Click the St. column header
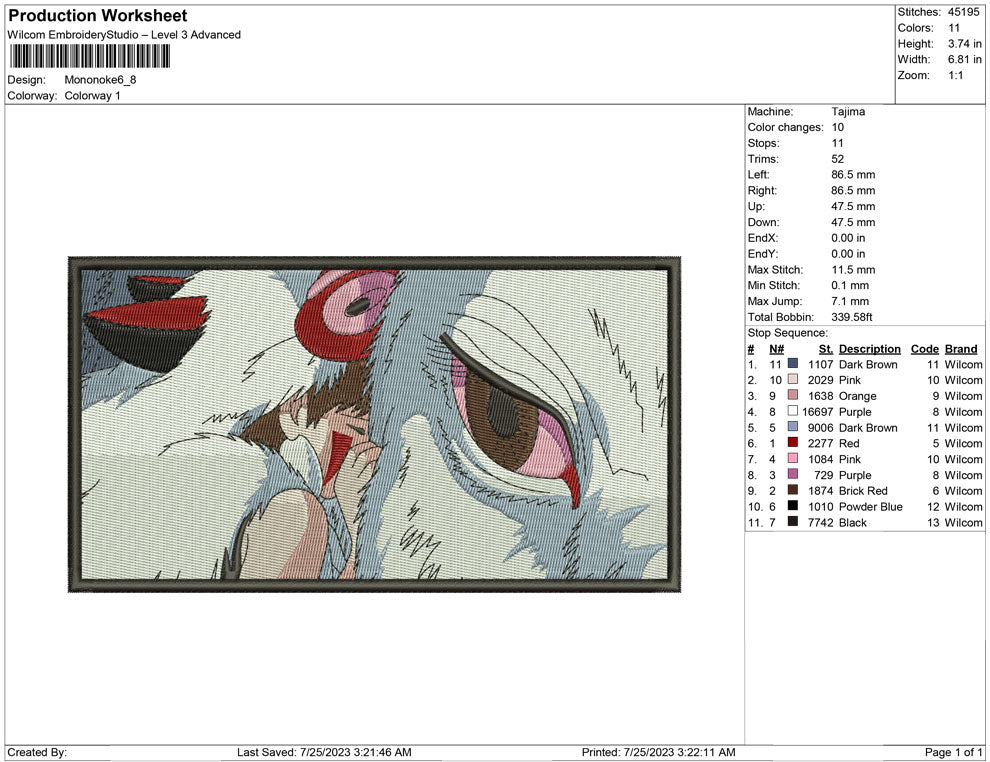The image size is (990, 762). click(825, 348)
